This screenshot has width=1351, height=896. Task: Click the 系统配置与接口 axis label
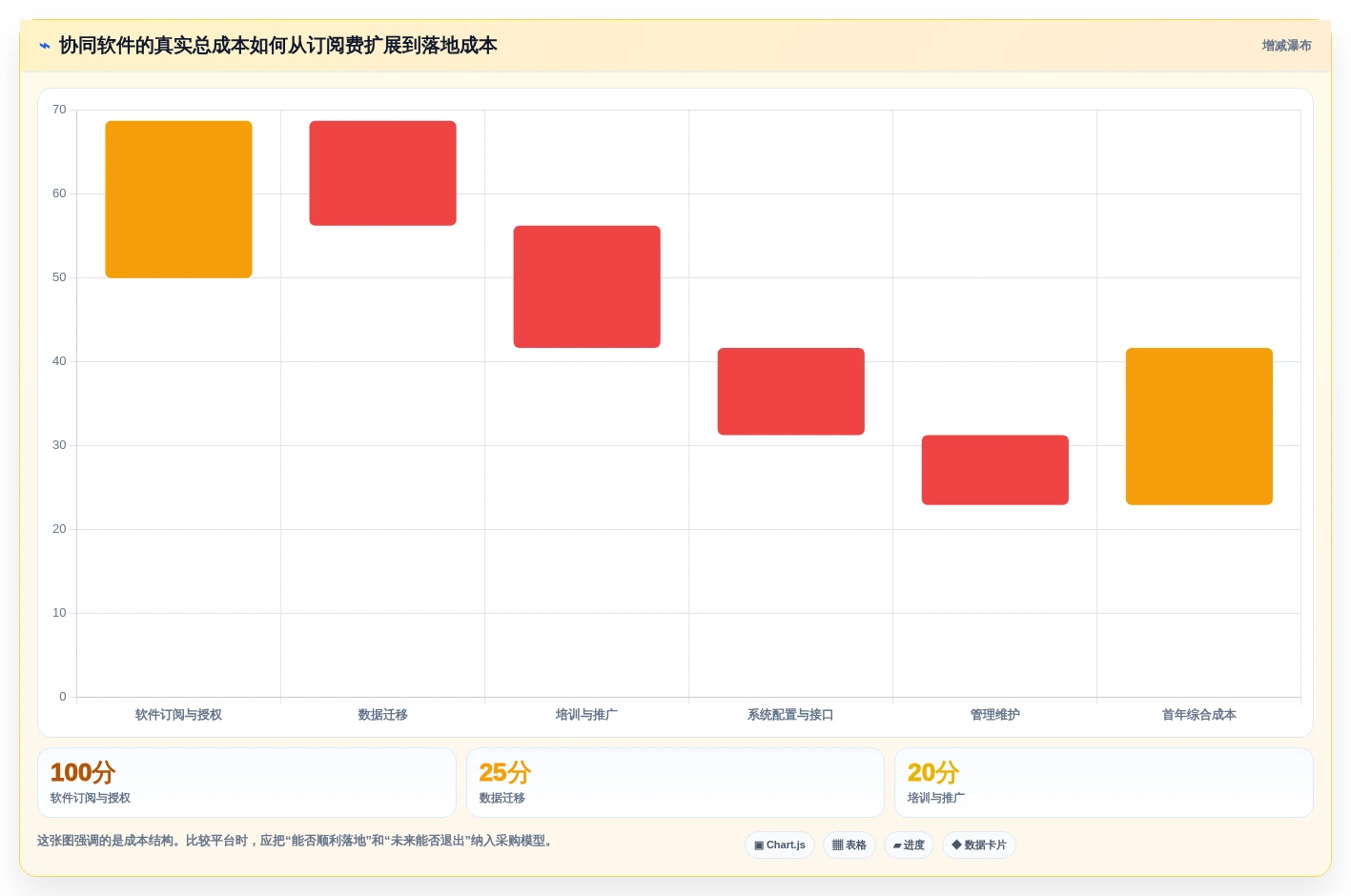click(790, 715)
